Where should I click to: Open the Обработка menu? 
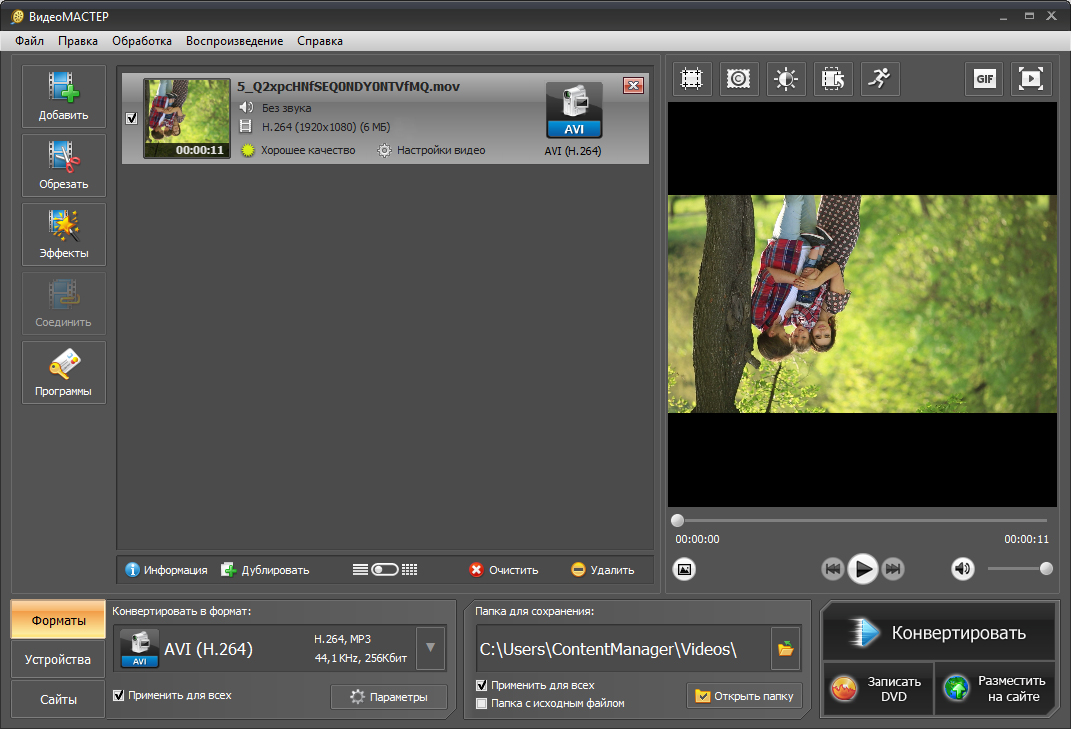pos(141,41)
